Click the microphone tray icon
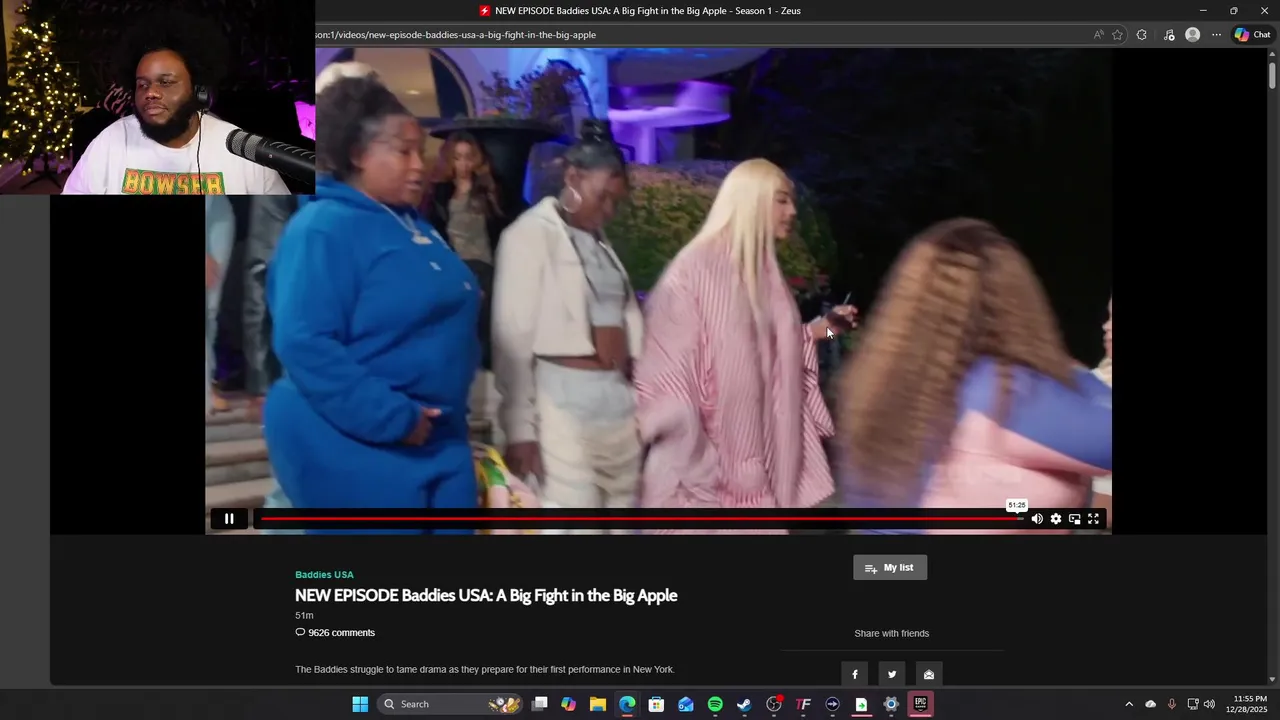Screen dimensions: 1280x720 click(1171, 704)
